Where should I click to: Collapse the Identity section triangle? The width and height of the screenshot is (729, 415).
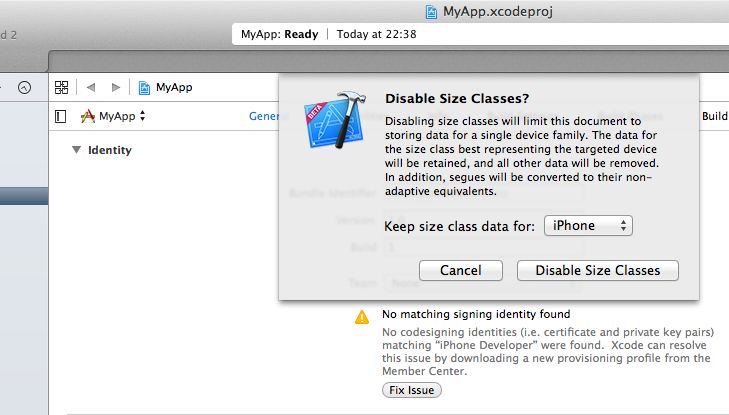pyautogui.click(x=76, y=150)
